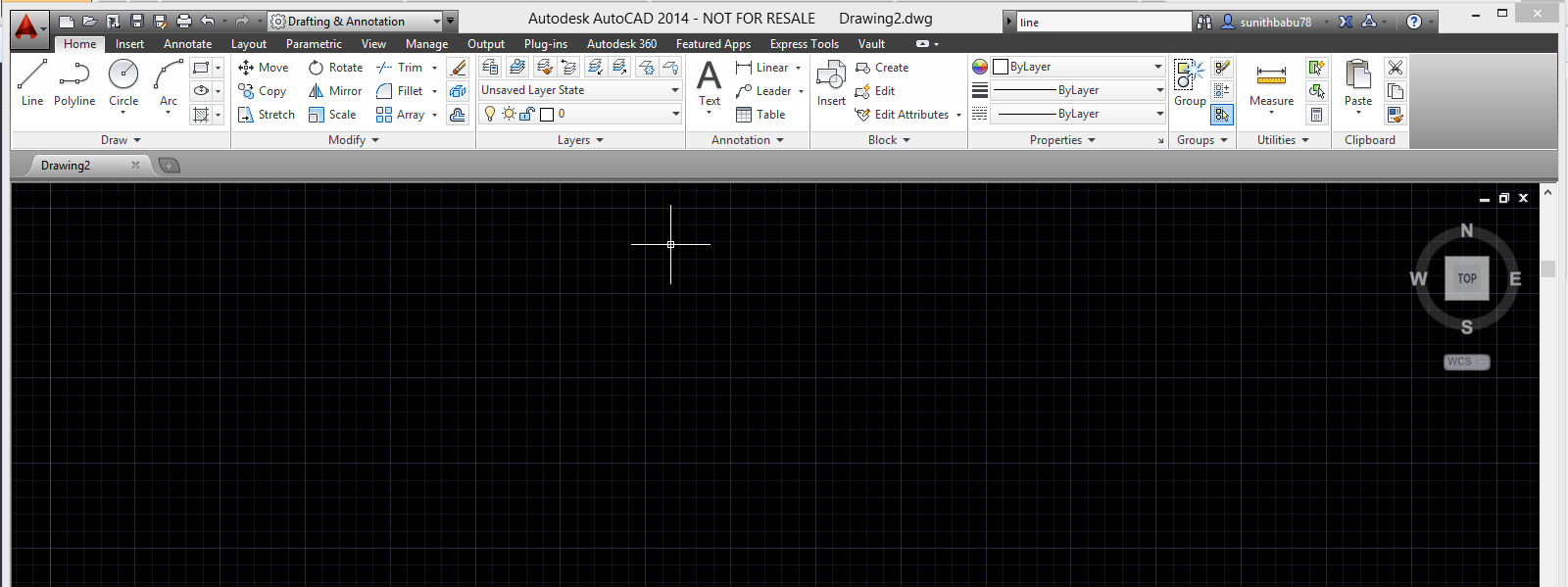
Task: Expand the Modify panel
Action: coord(354,140)
